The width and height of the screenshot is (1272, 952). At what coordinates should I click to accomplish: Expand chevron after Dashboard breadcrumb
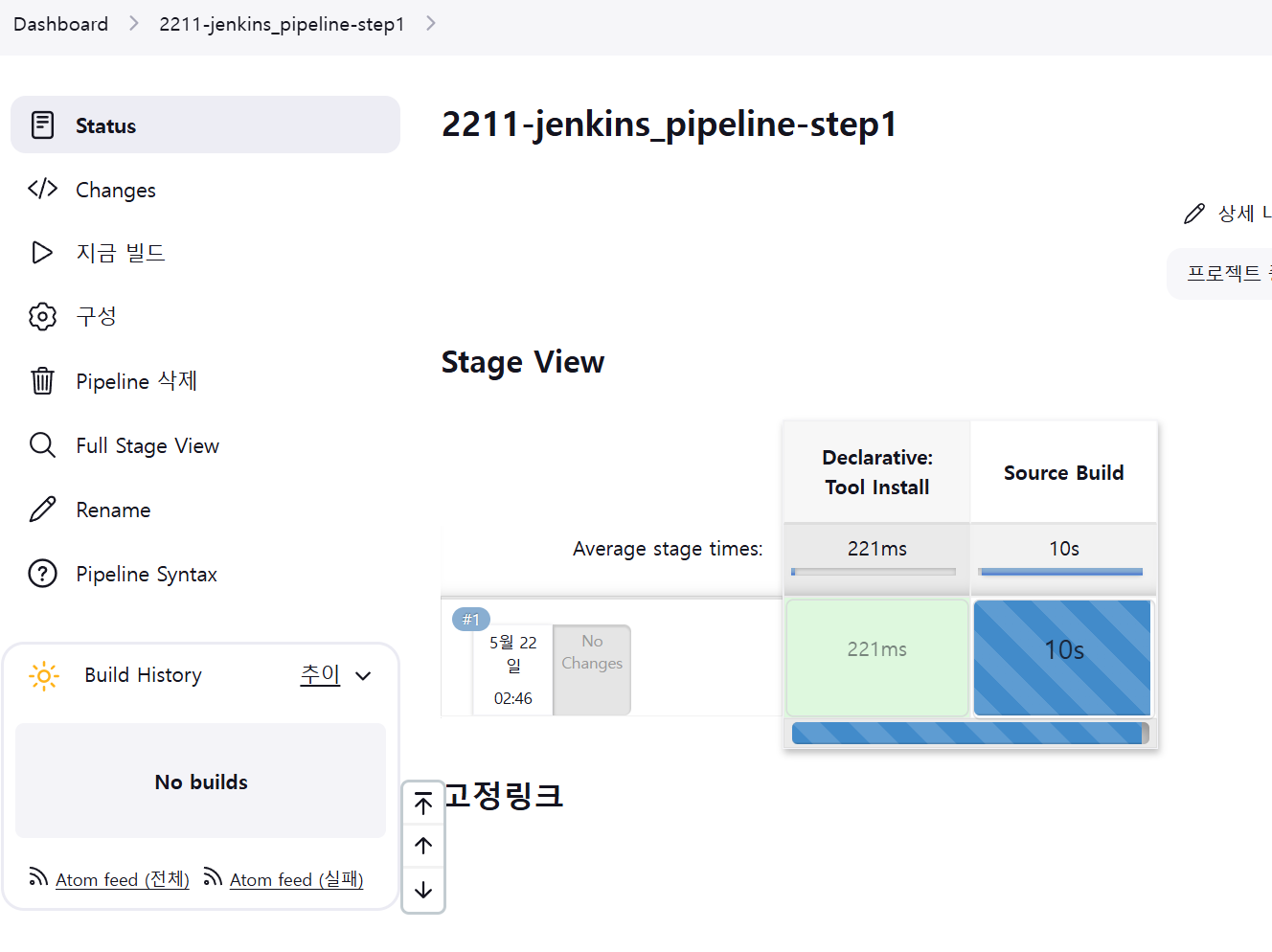(x=133, y=23)
